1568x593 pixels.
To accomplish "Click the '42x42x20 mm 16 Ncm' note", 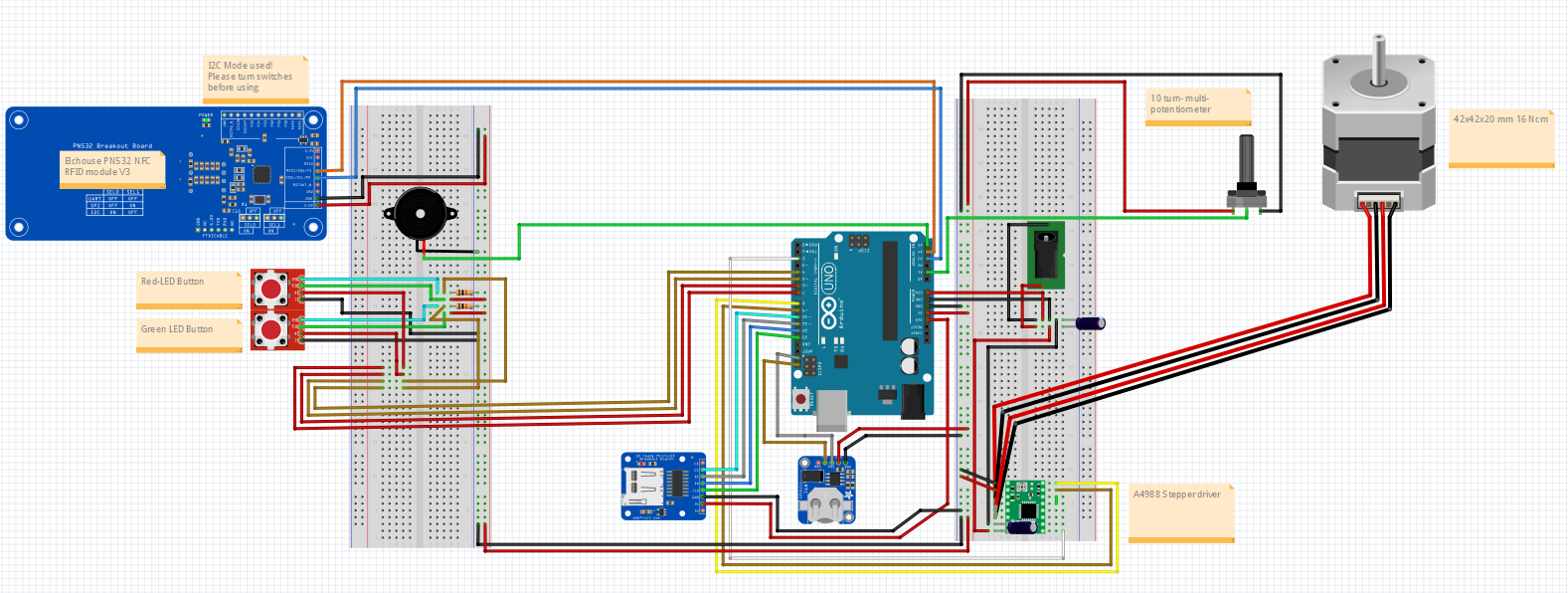I will 1501,138.
